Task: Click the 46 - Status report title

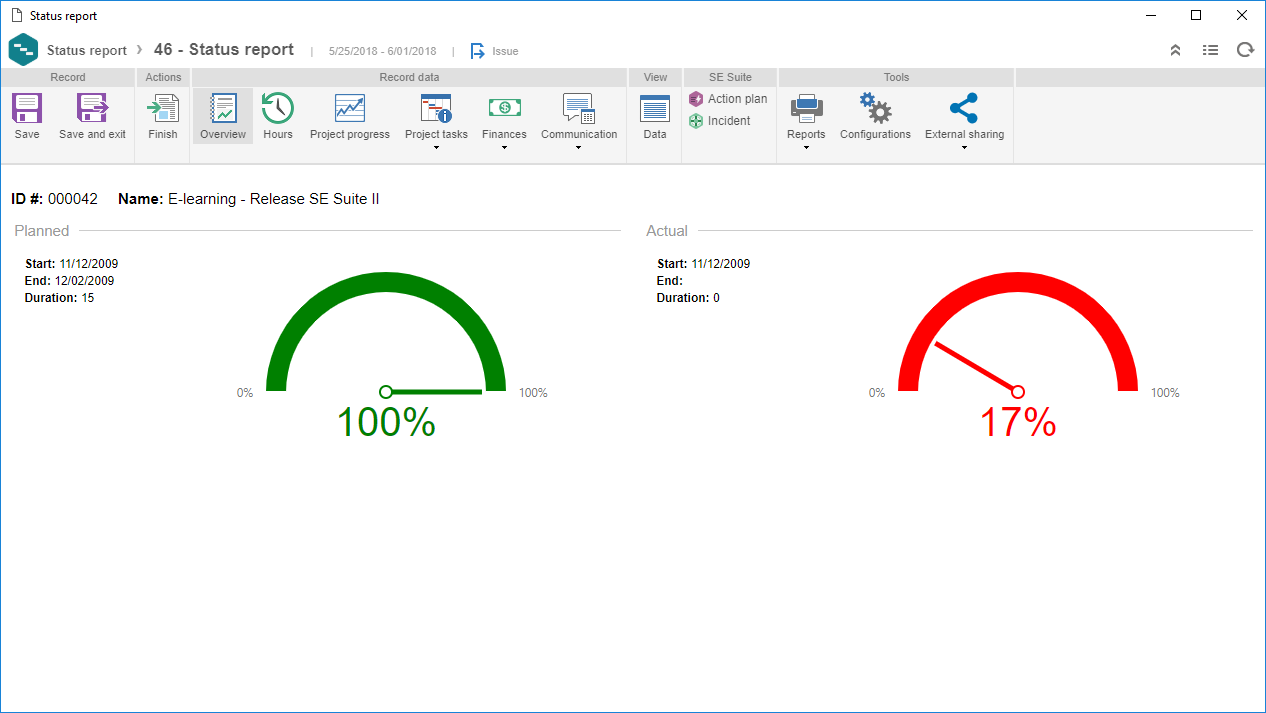Action: pos(224,50)
